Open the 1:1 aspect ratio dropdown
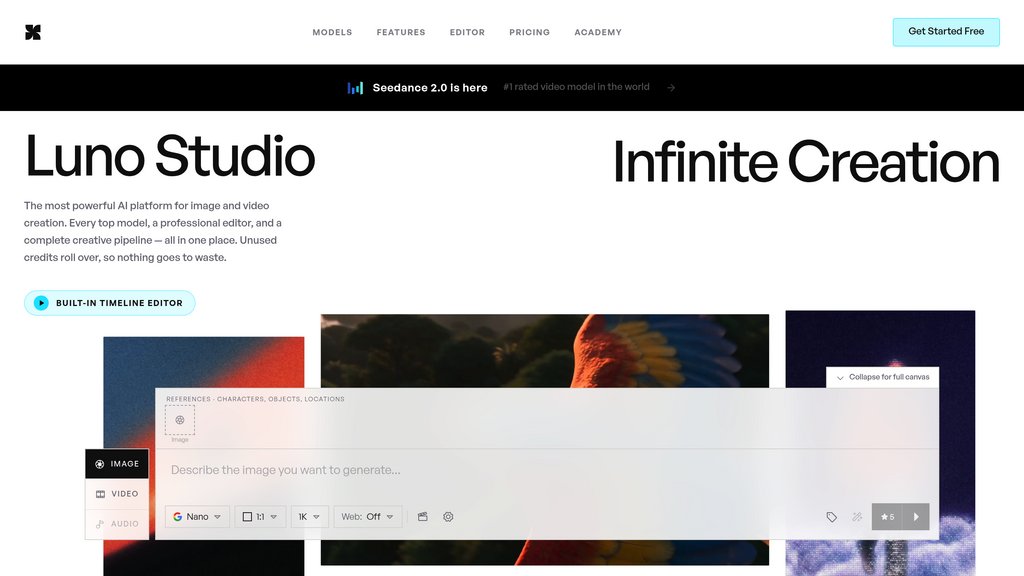The width and height of the screenshot is (1024, 576). (x=260, y=517)
